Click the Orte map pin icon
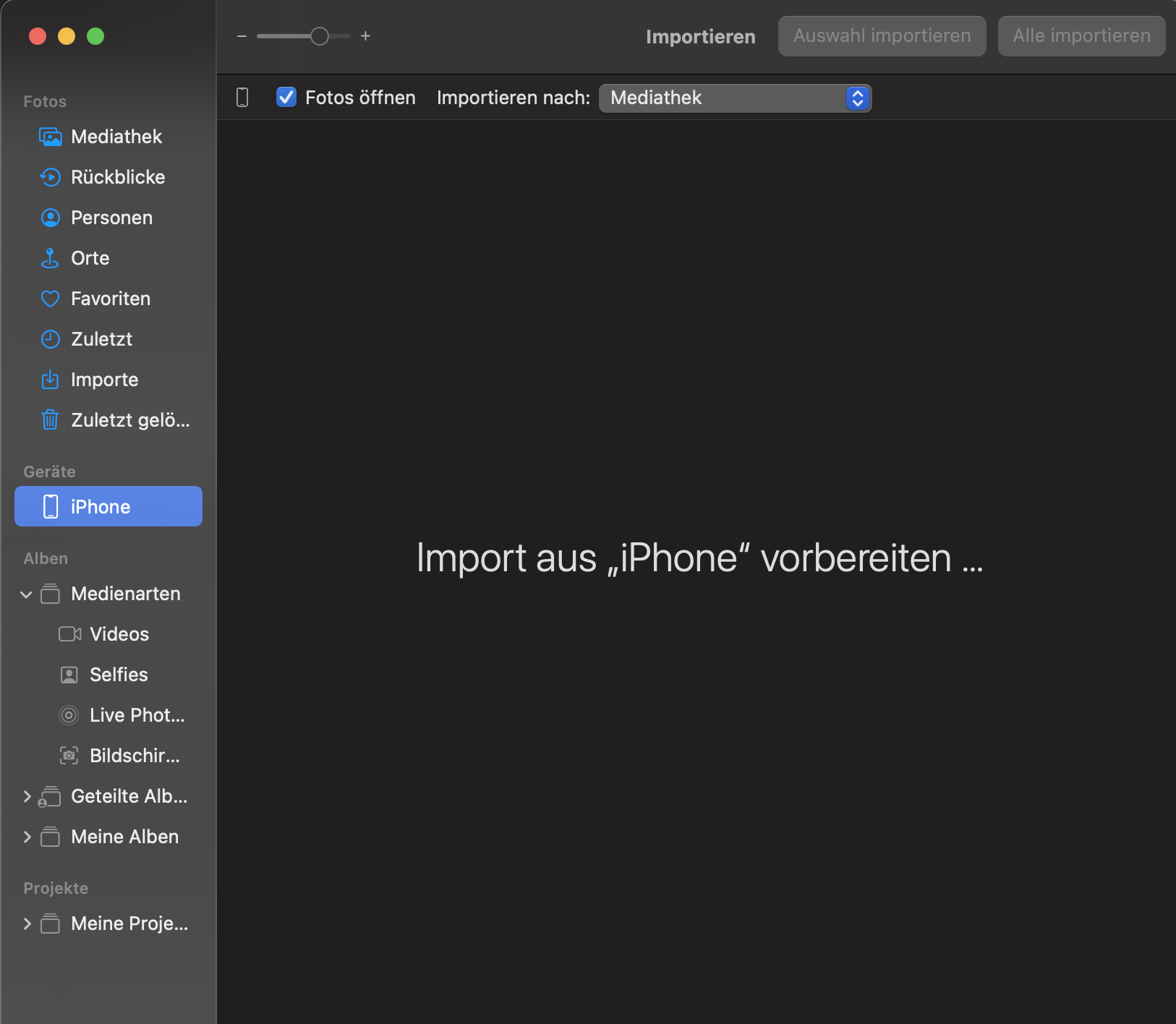Image resolution: width=1176 pixels, height=1024 pixels. [50, 258]
